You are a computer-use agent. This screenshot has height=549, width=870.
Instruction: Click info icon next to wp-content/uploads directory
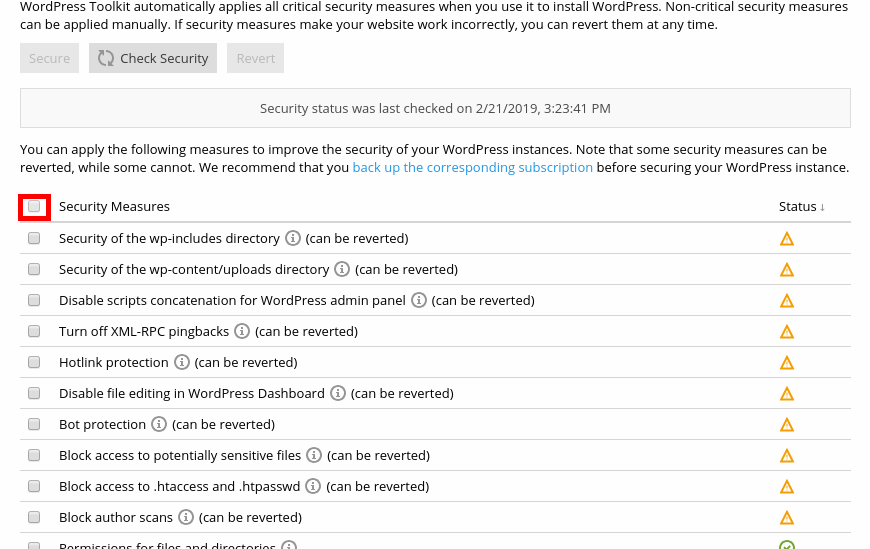coord(342,269)
